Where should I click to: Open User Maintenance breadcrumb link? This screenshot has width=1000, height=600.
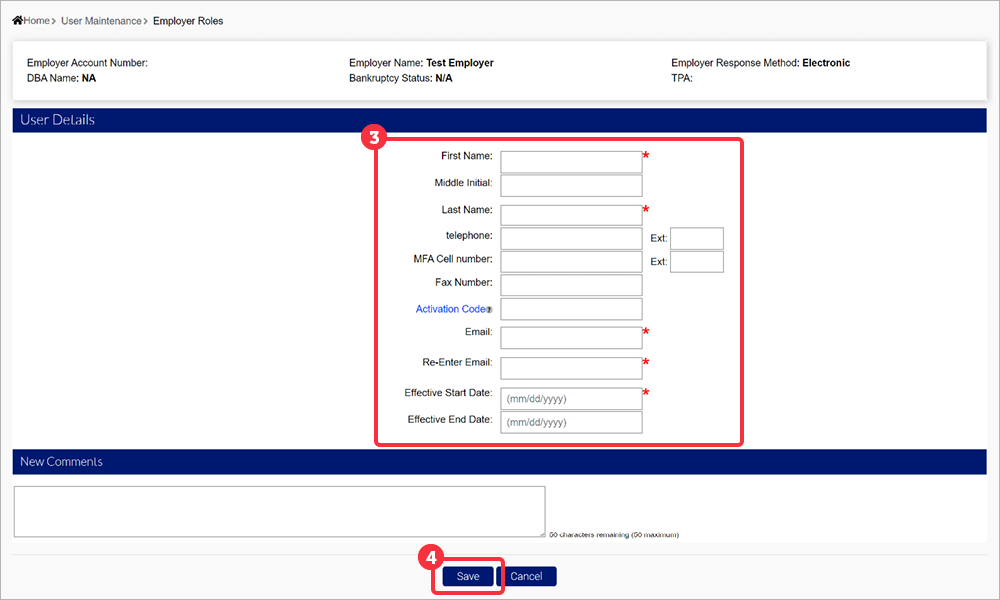pyautogui.click(x=101, y=21)
